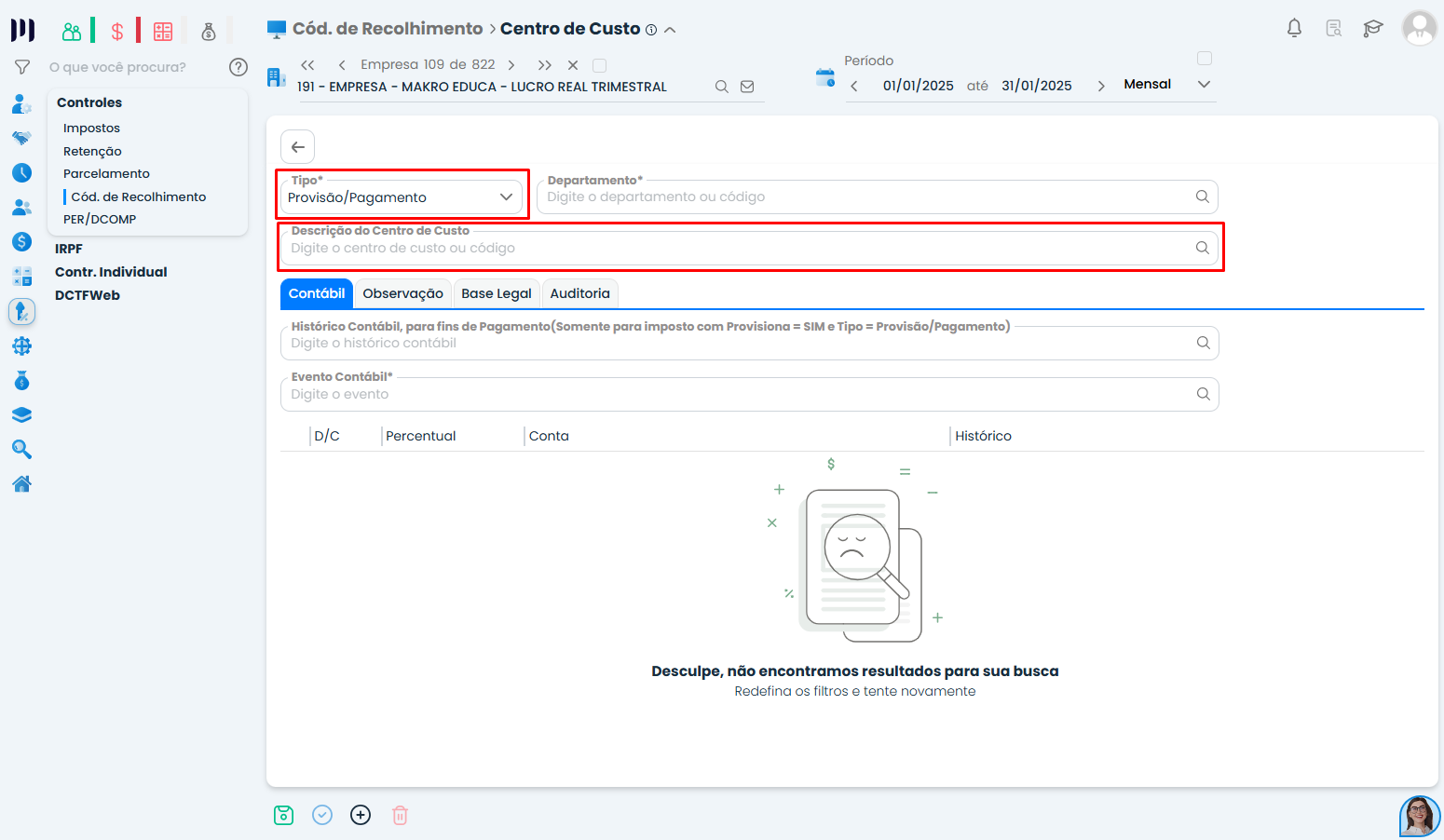Click the help question mark icon
1444x840 pixels.
coord(238,67)
